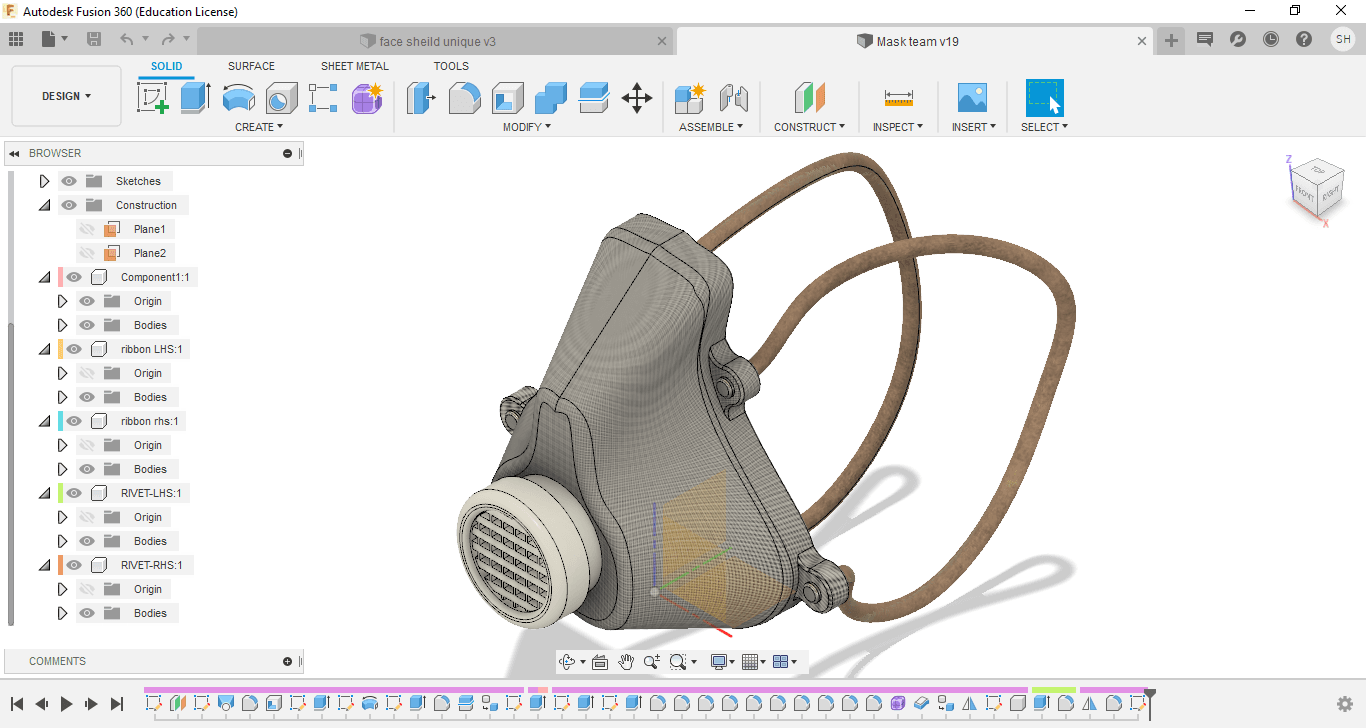Select the Press Pull tool
The height and width of the screenshot is (728, 1366).
422,98
